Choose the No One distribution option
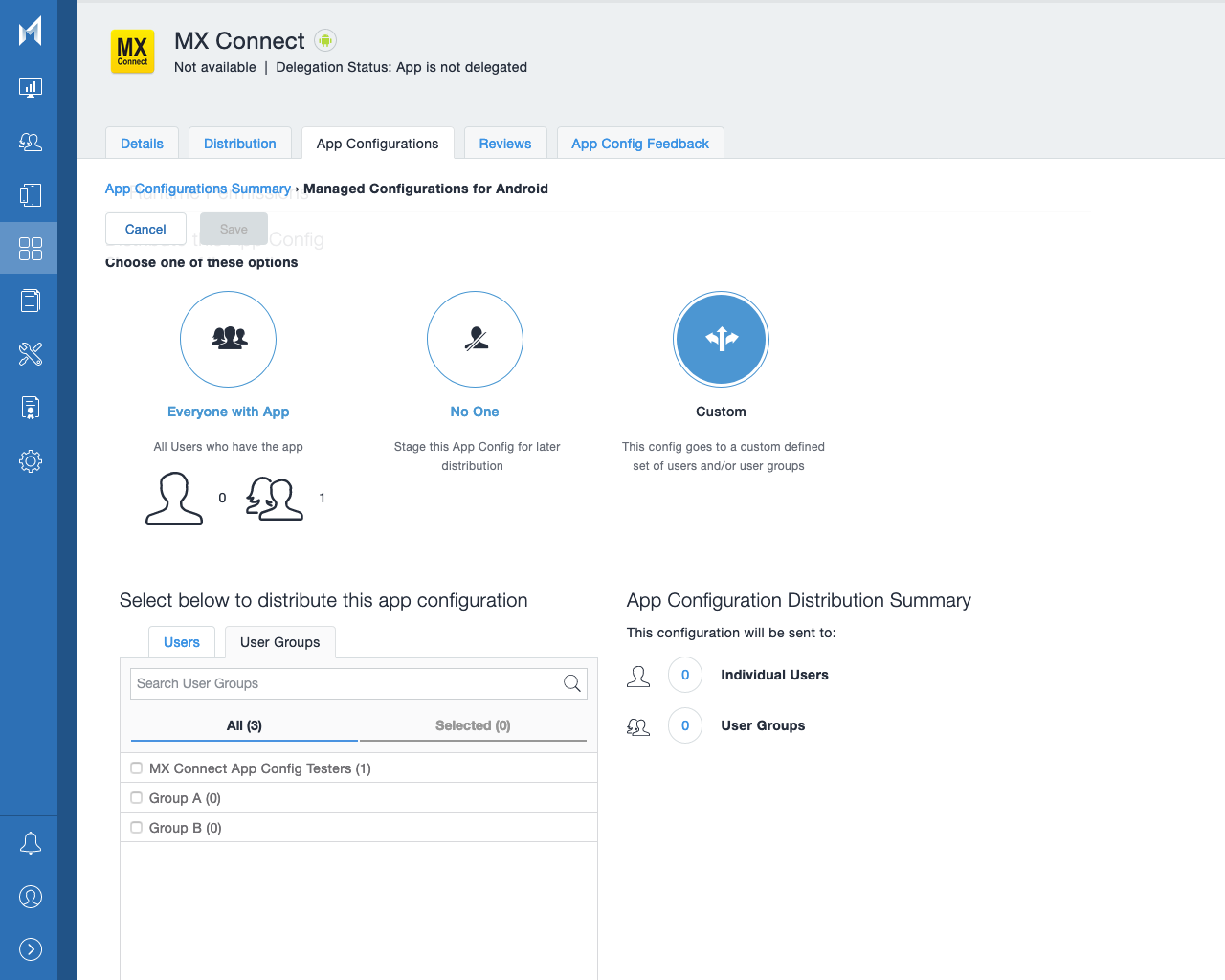The height and width of the screenshot is (980, 1225). (x=475, y=339)
